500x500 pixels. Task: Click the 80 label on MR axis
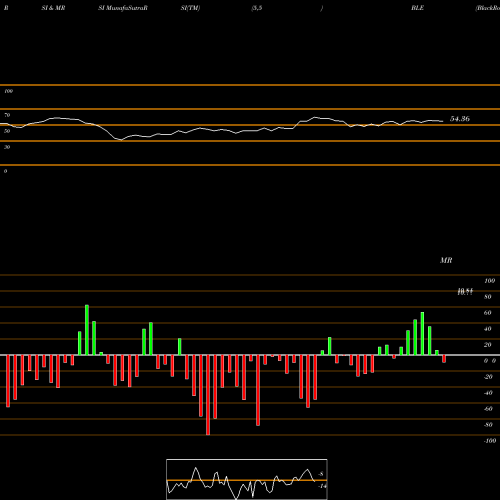(488, 297)
